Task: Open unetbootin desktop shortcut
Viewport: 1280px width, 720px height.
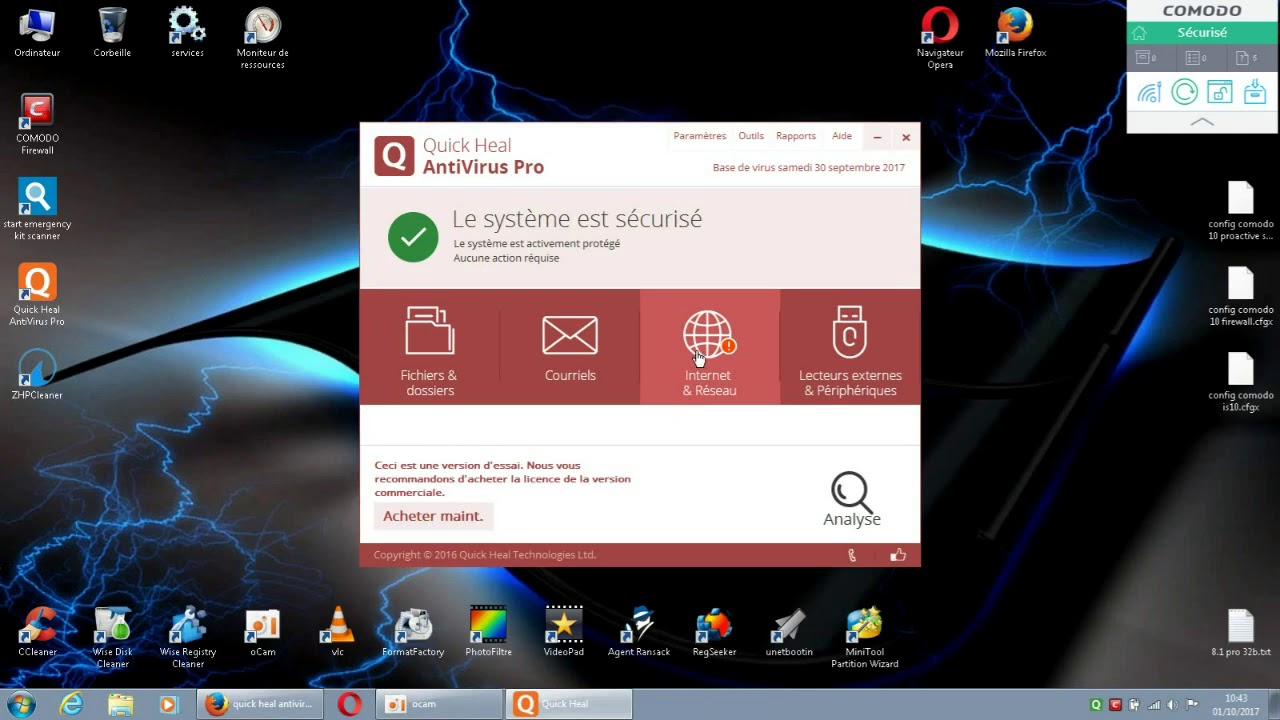Action: pos(789,632)
